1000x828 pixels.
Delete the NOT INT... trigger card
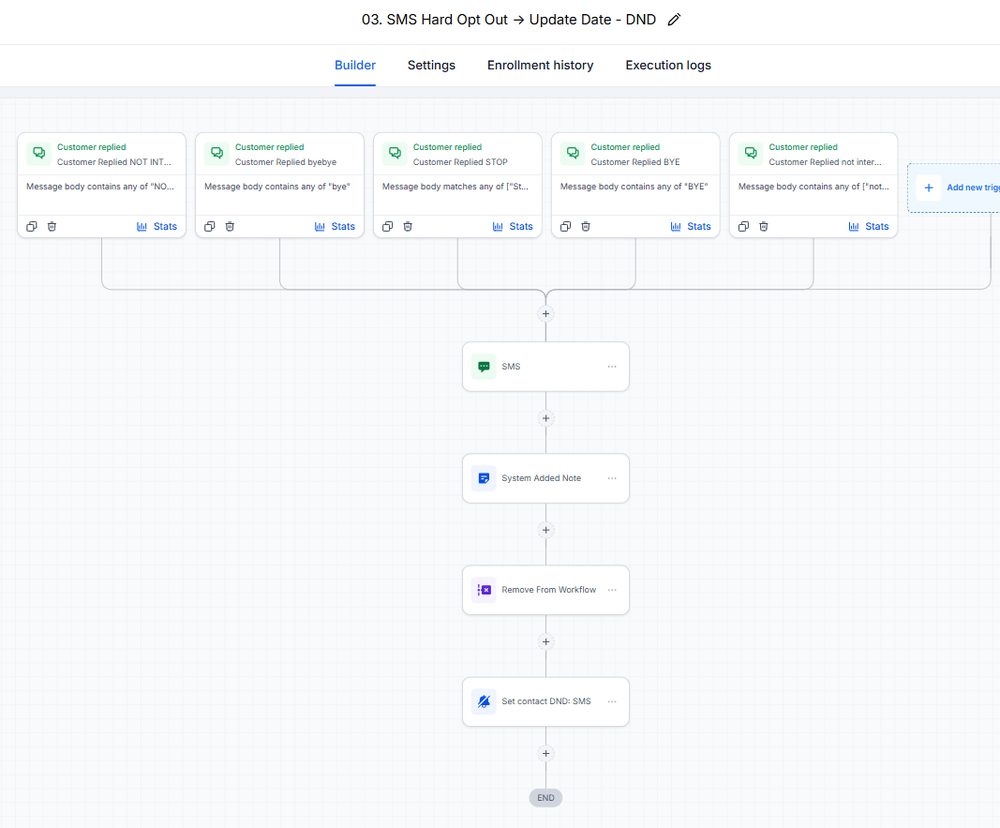[x=52, y=226]
